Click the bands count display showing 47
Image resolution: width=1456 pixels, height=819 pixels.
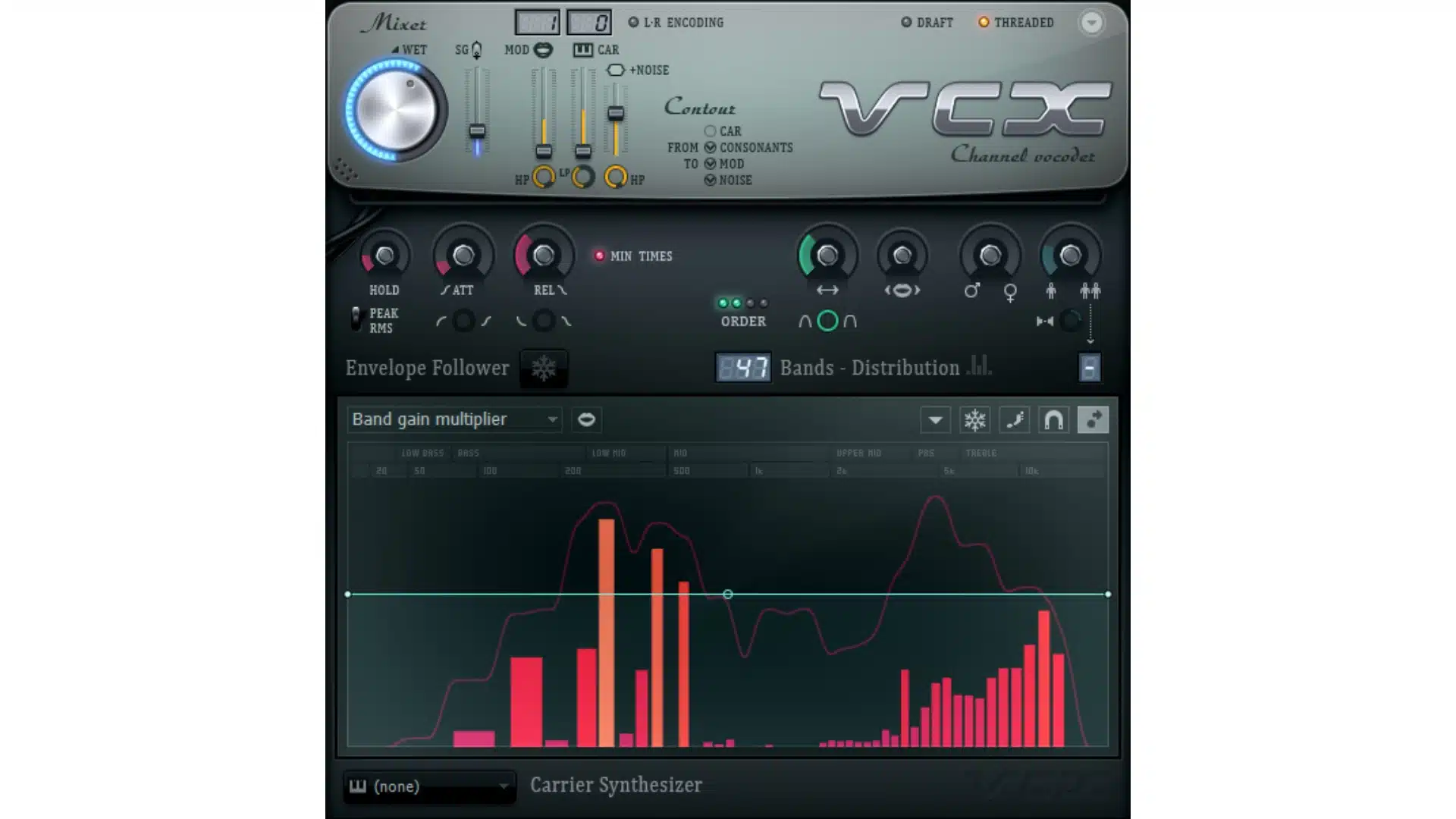tap(743, 369)
